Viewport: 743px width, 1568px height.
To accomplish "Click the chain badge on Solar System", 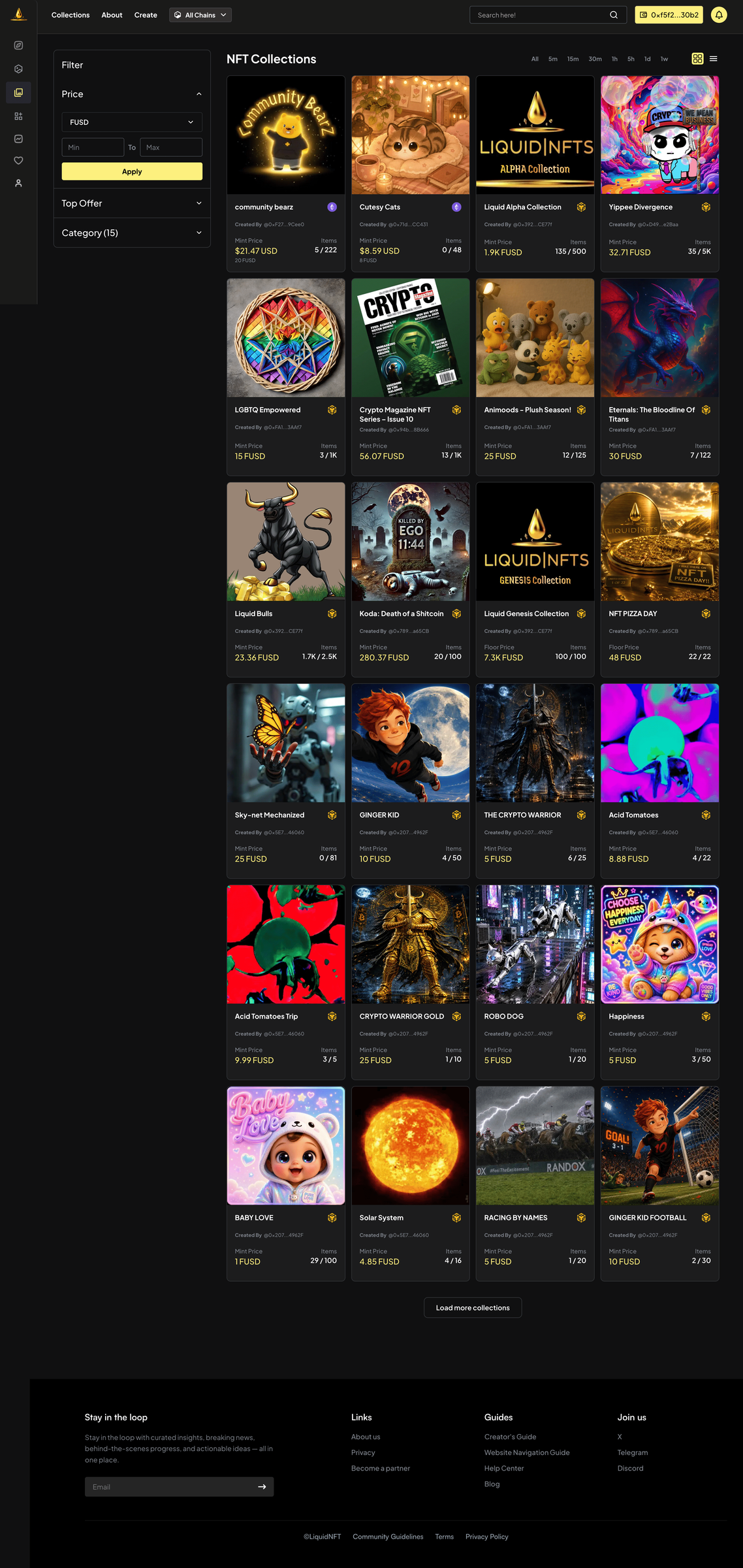I will pyautogui.click(x=456, y=1217).
